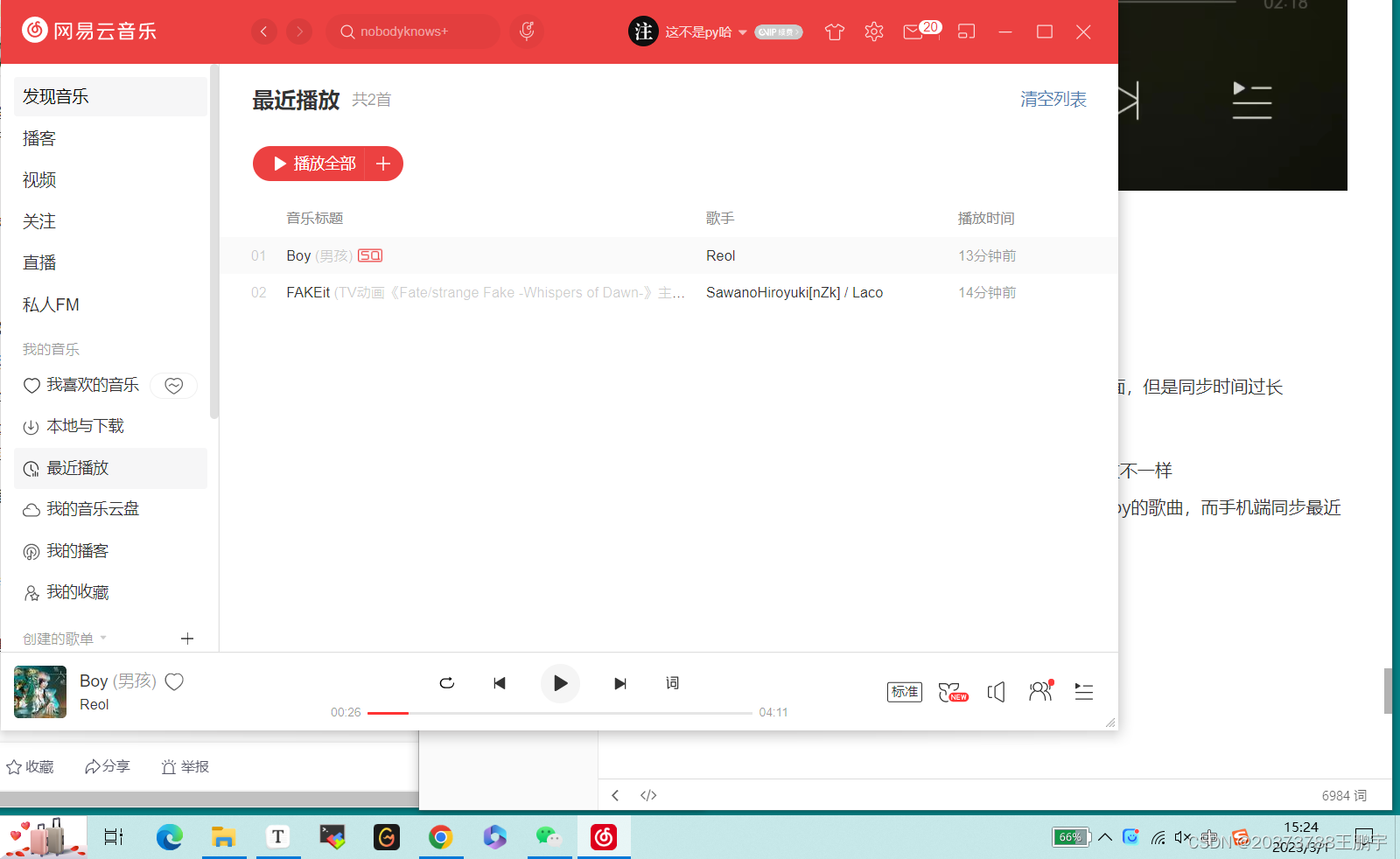
Task: Open heartbeat mode next to liked music
Action: [x=174, y=385]
